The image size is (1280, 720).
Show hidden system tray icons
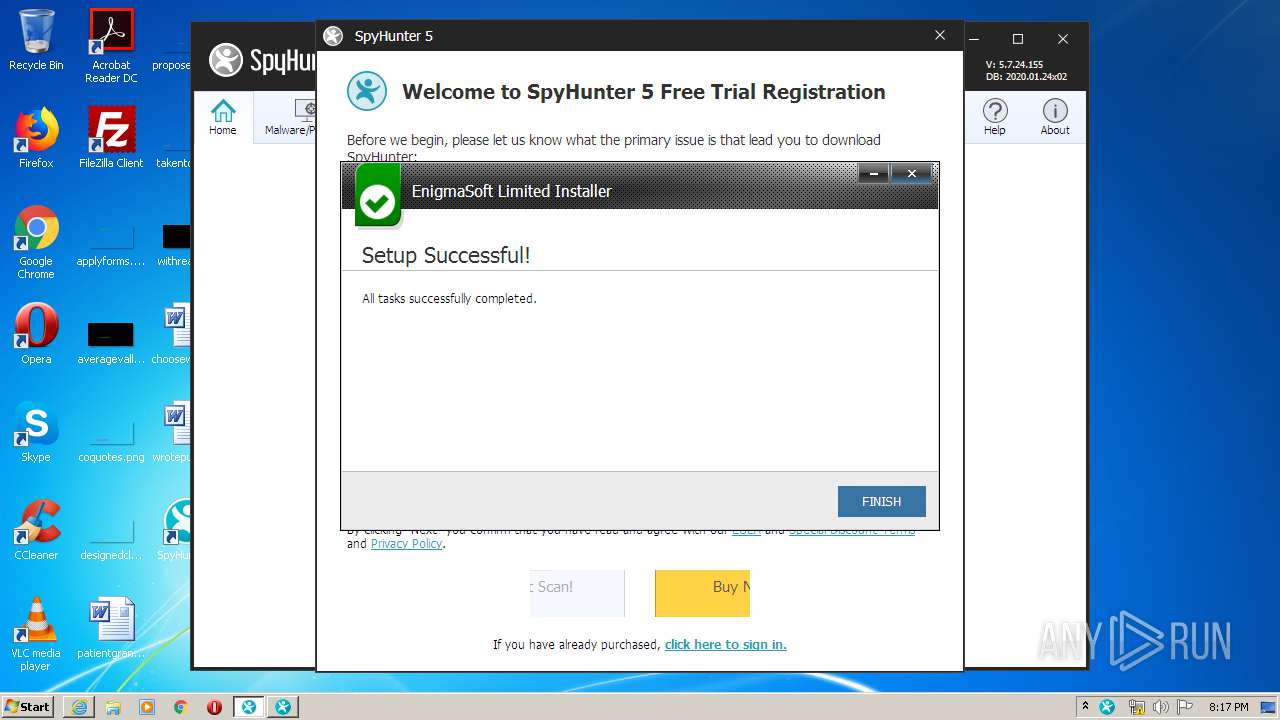click(1085, 707)
